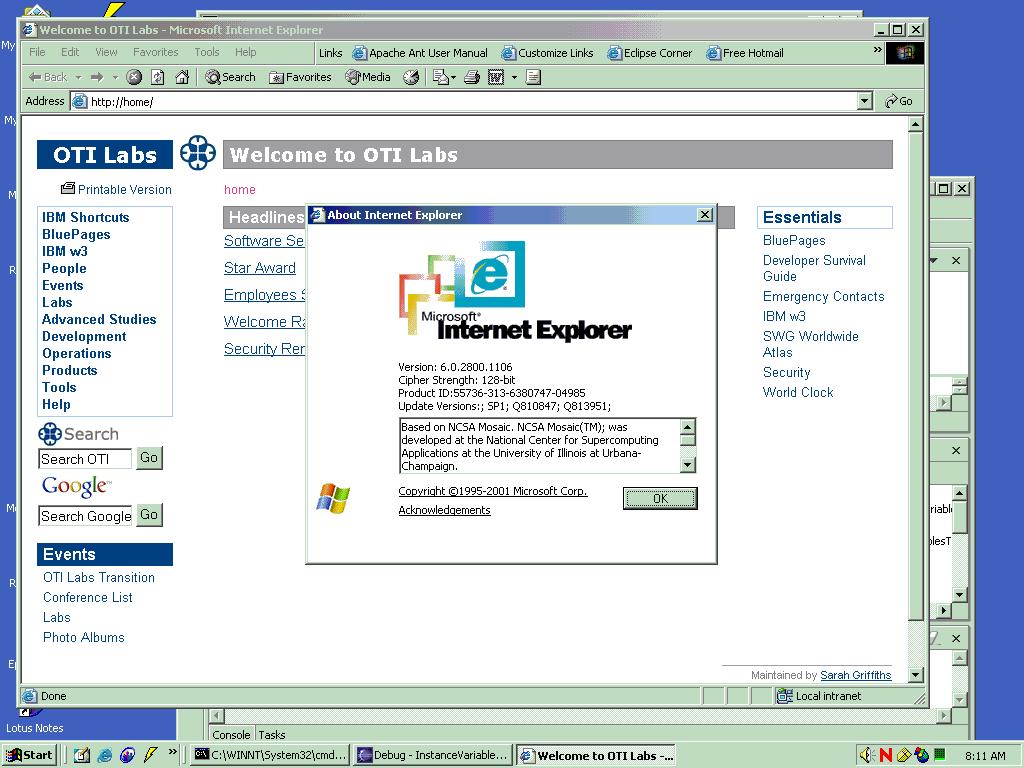Click the Stop loading icon
Screen dimensions: 1024x768
pos(134,77)
